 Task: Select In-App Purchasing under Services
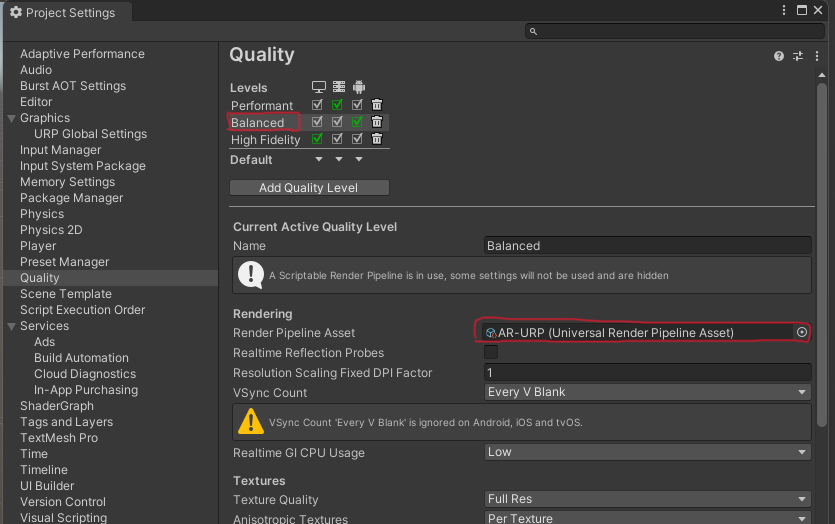coord(86,389)
